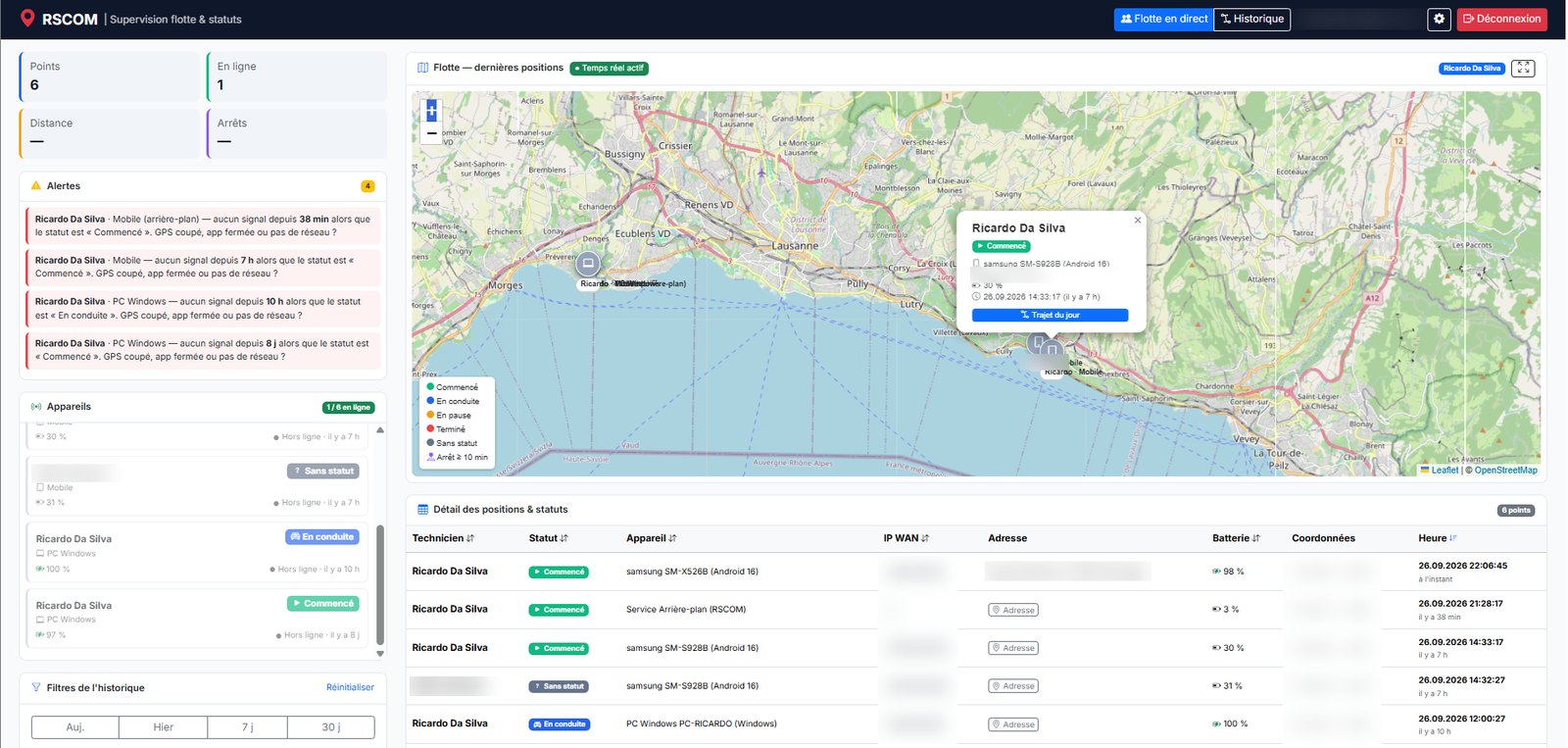
Task: Select the 7 j history filter
Action: tap(247, 727)
